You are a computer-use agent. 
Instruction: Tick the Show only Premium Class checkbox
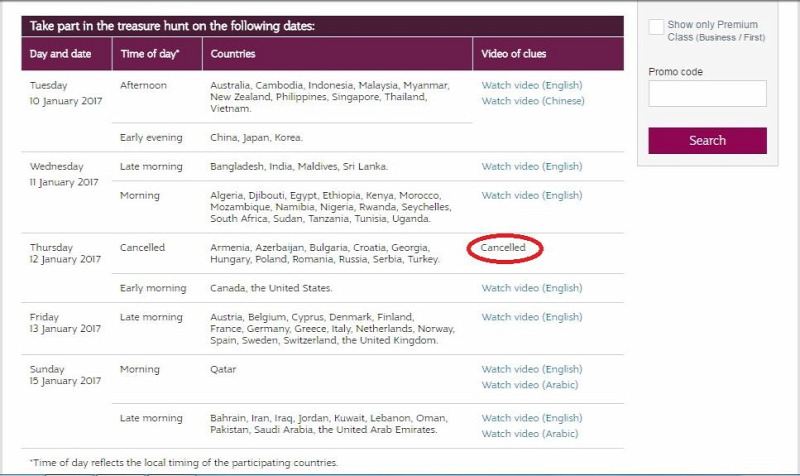pos(656,27)
